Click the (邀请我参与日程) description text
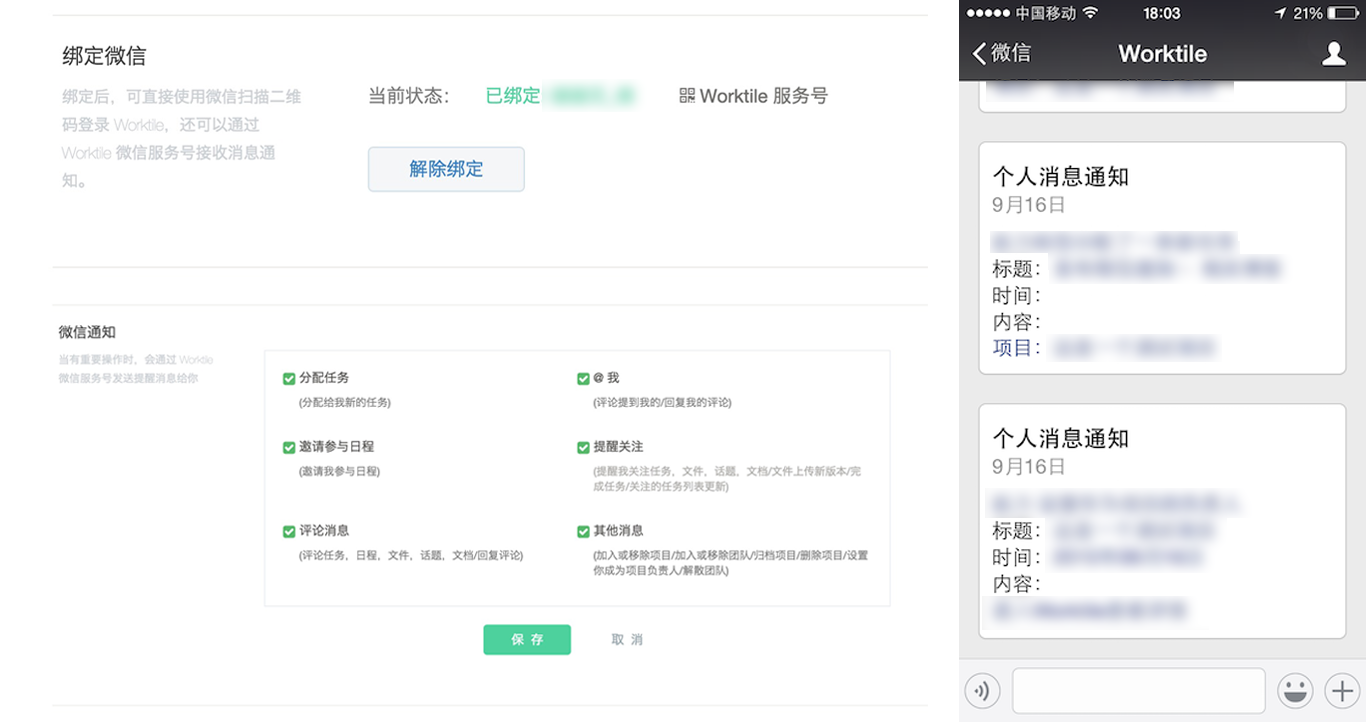 (x=339, y=471)
